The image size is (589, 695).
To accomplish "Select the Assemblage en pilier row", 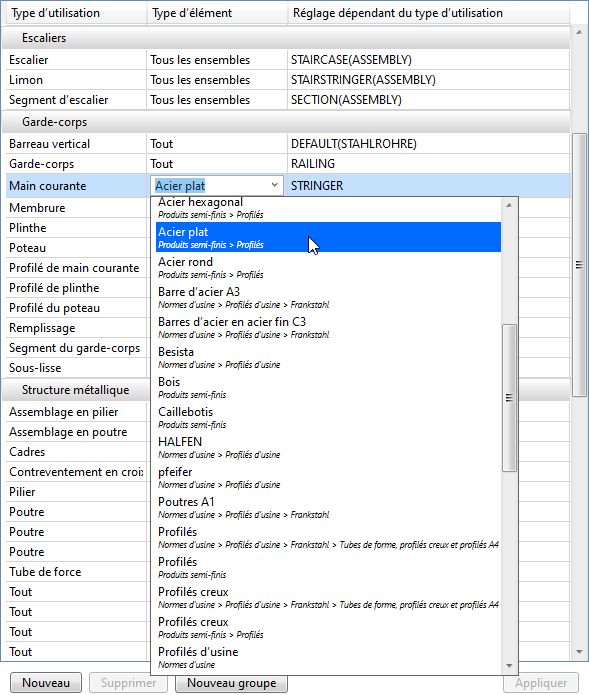I will [76, 412].
